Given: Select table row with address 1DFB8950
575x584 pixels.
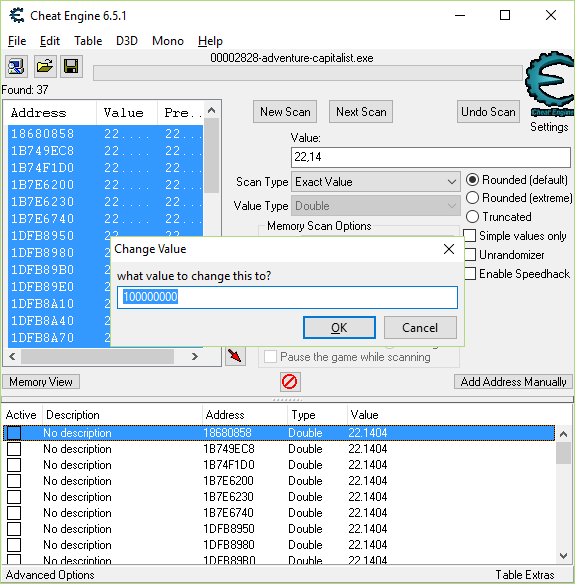Looking at the screenshot, I should coord(279,529).
